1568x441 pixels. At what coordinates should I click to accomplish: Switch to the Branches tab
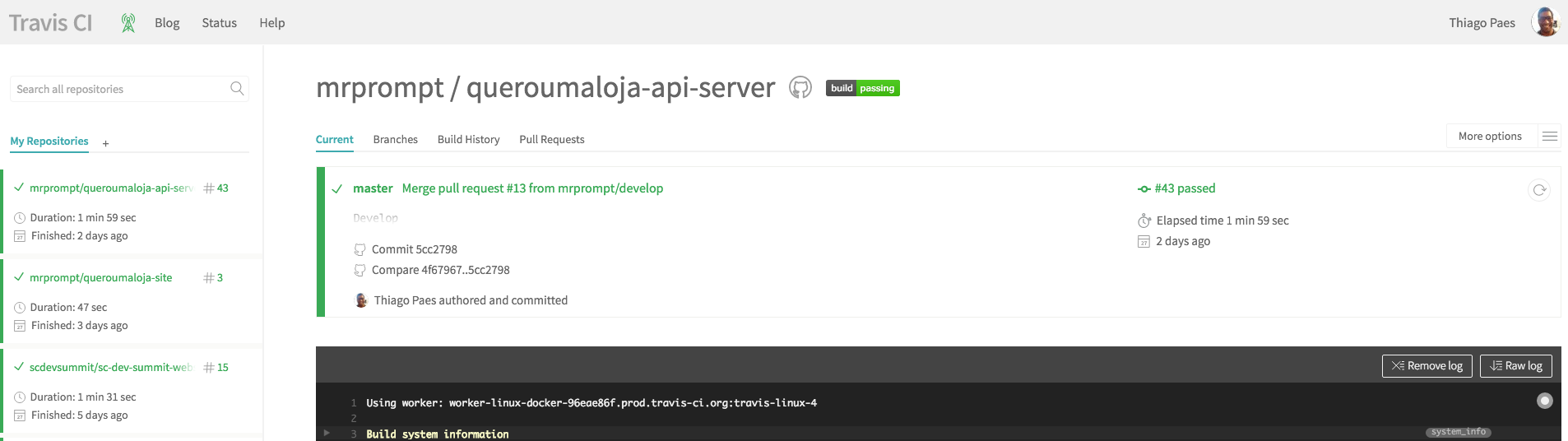(396, 139)
